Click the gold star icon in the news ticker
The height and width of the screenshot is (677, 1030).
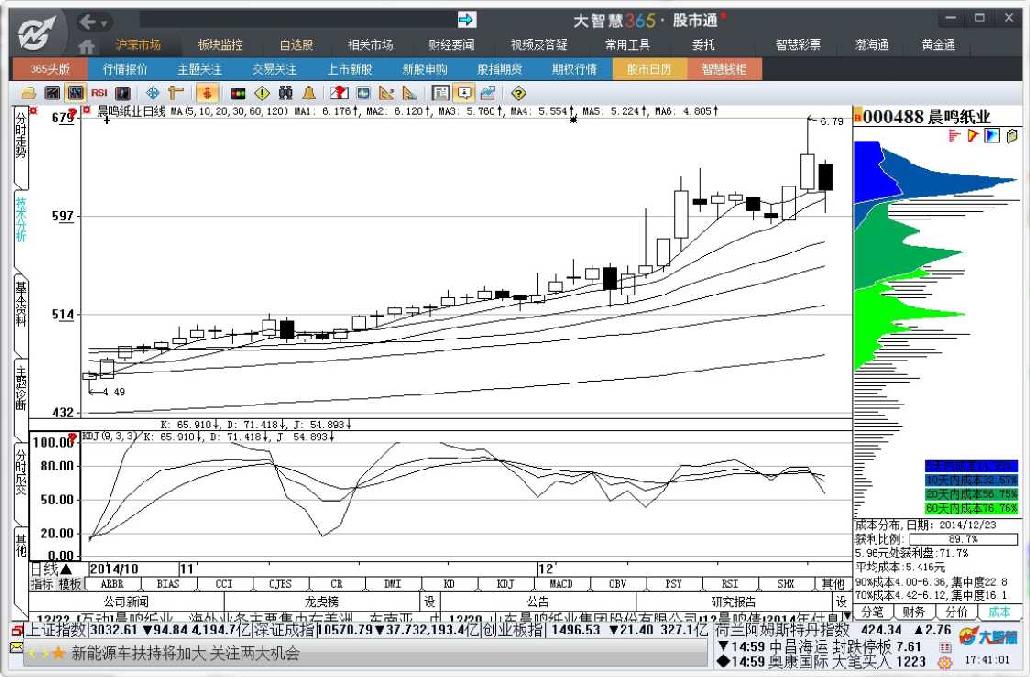coord(58,653)
